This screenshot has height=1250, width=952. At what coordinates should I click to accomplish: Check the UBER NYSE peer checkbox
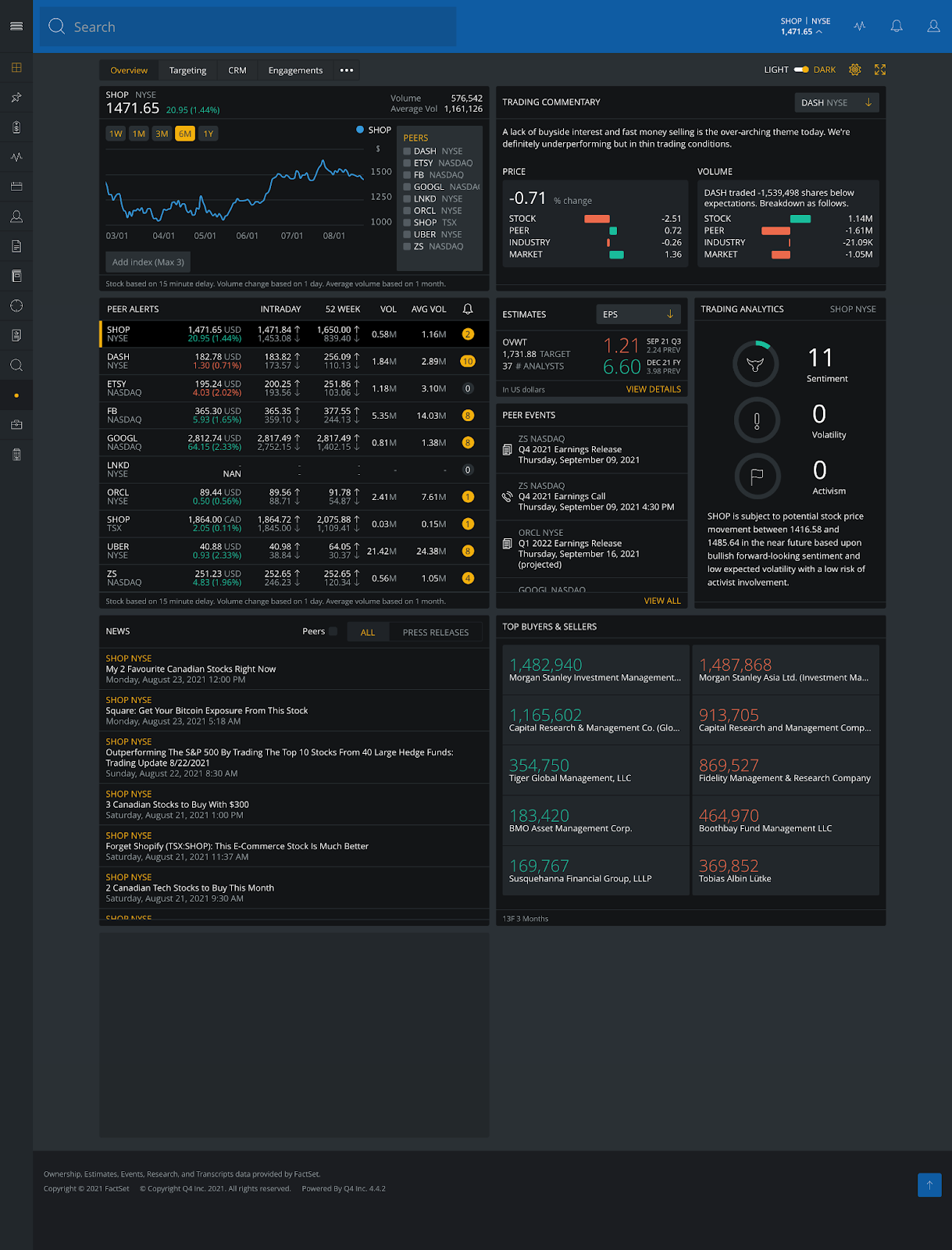407,234
